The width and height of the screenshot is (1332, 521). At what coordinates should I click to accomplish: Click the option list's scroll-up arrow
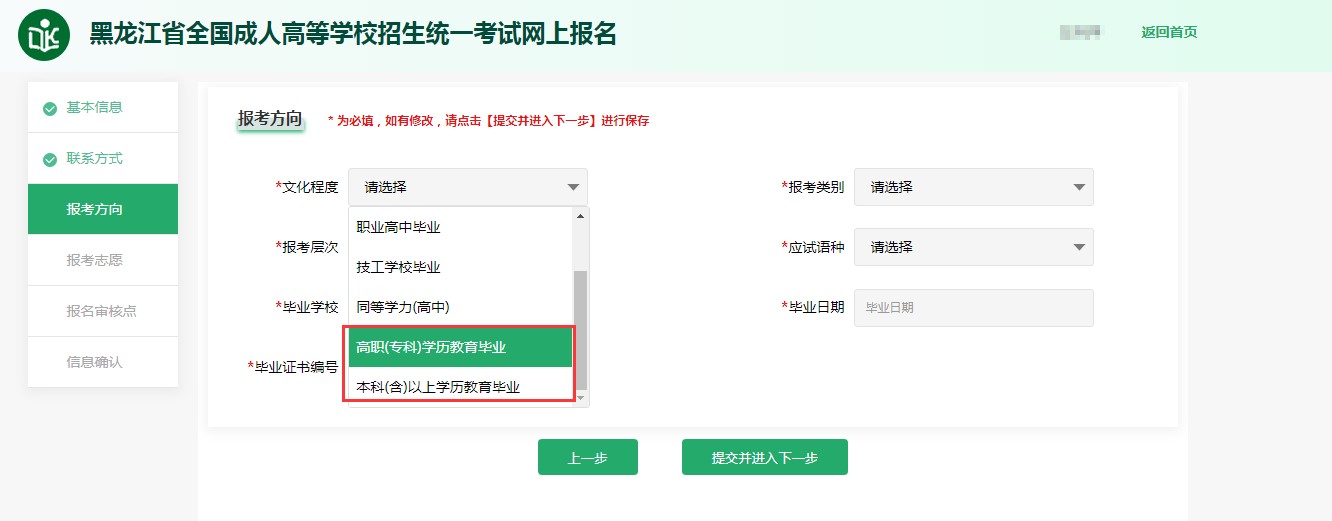[x=579, y=216]
